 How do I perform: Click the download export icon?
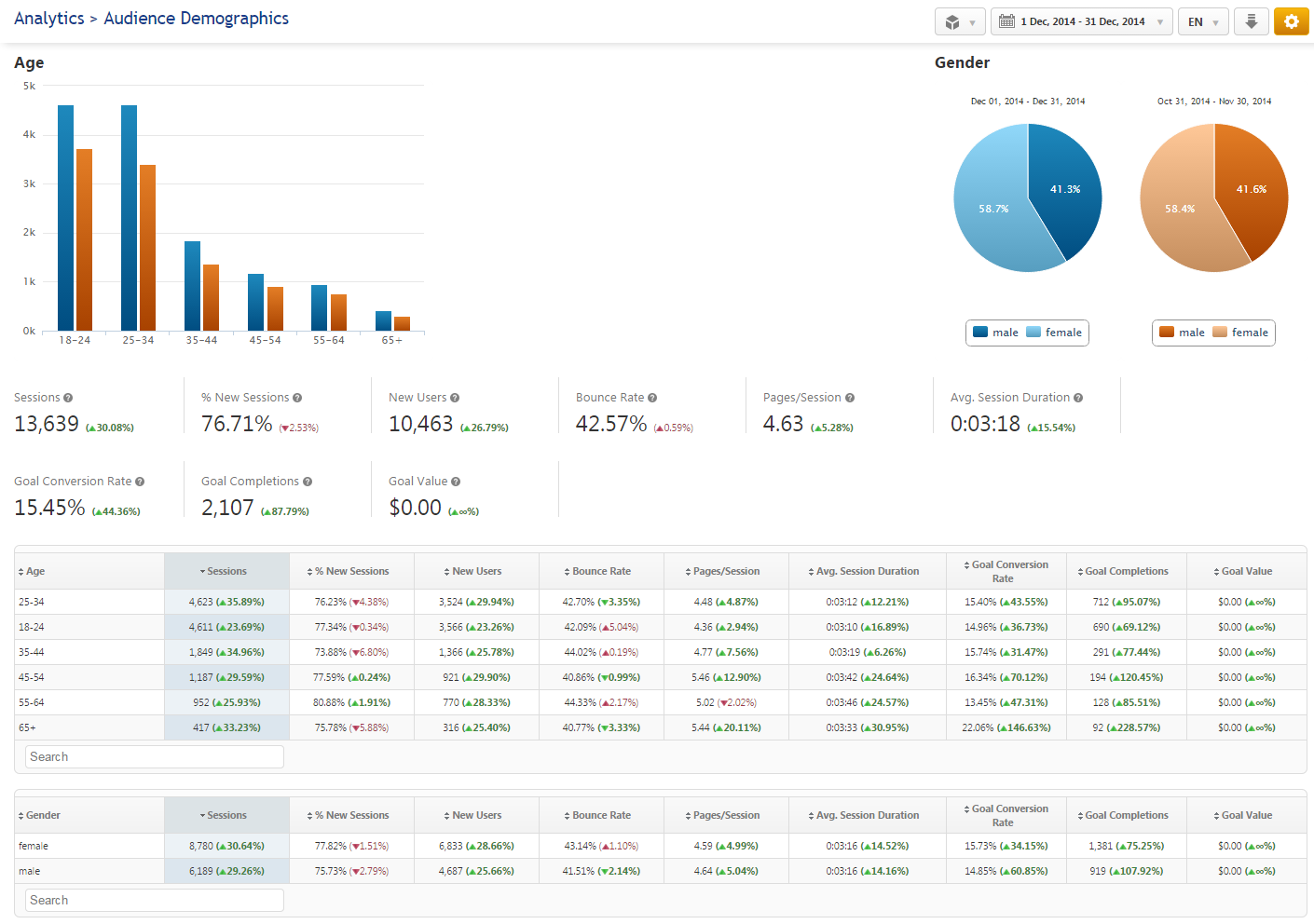click(1251, 21)
